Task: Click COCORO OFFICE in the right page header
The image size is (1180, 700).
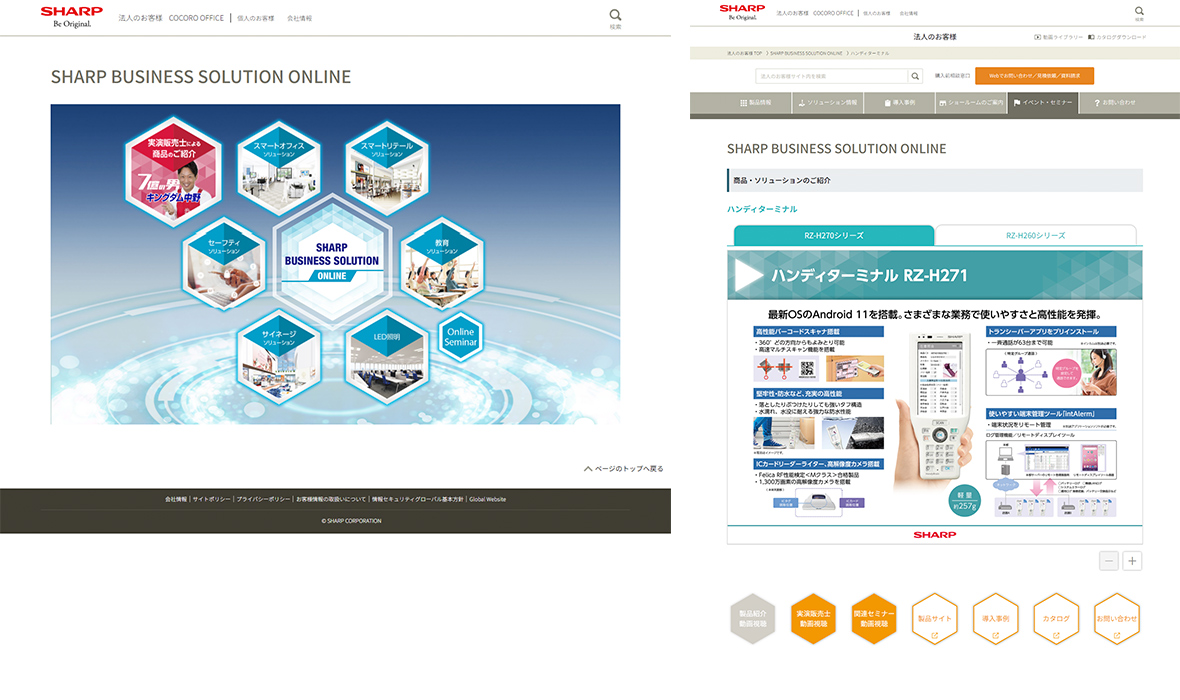Action: 833,13
